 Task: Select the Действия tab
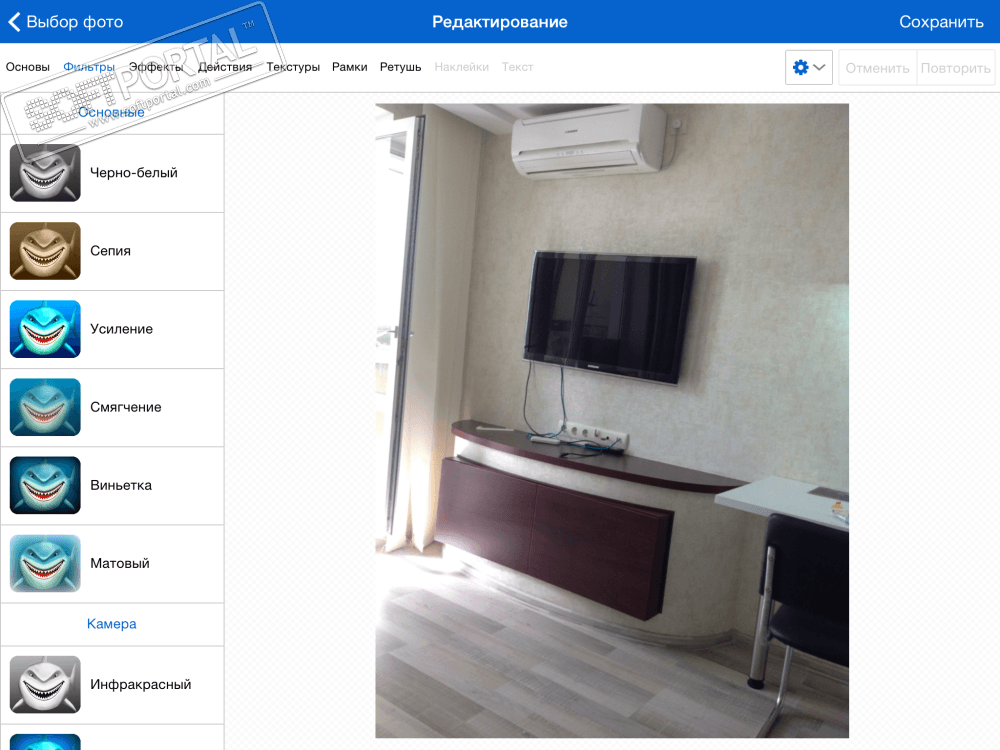coord(225,67)
